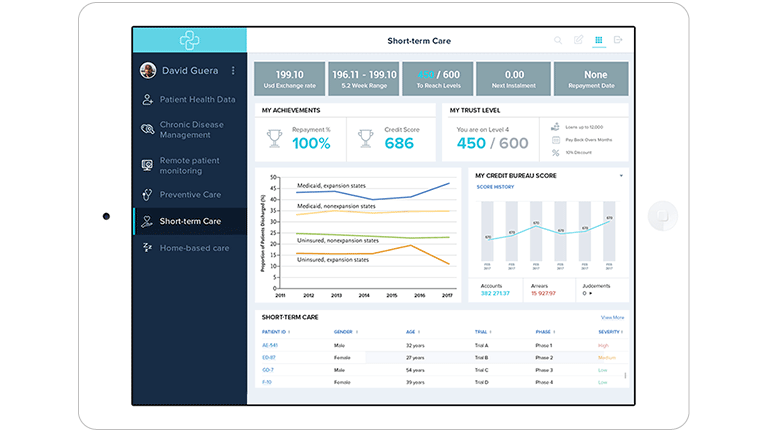Go to Chronic Disease Management section
The height and width of the screenshot is (432, 768).
click(x=191, y=130)
